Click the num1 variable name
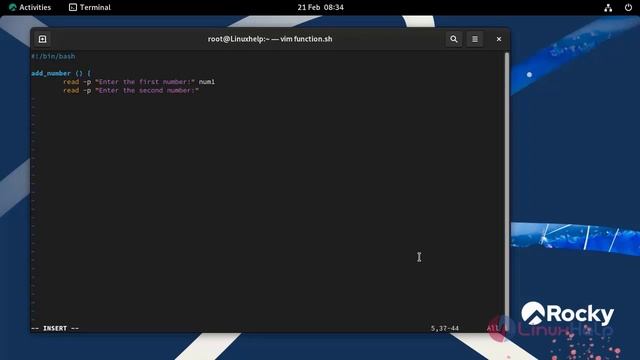This screenshot has height=360, width=640. pyautogui.click(x=207, y=82)
